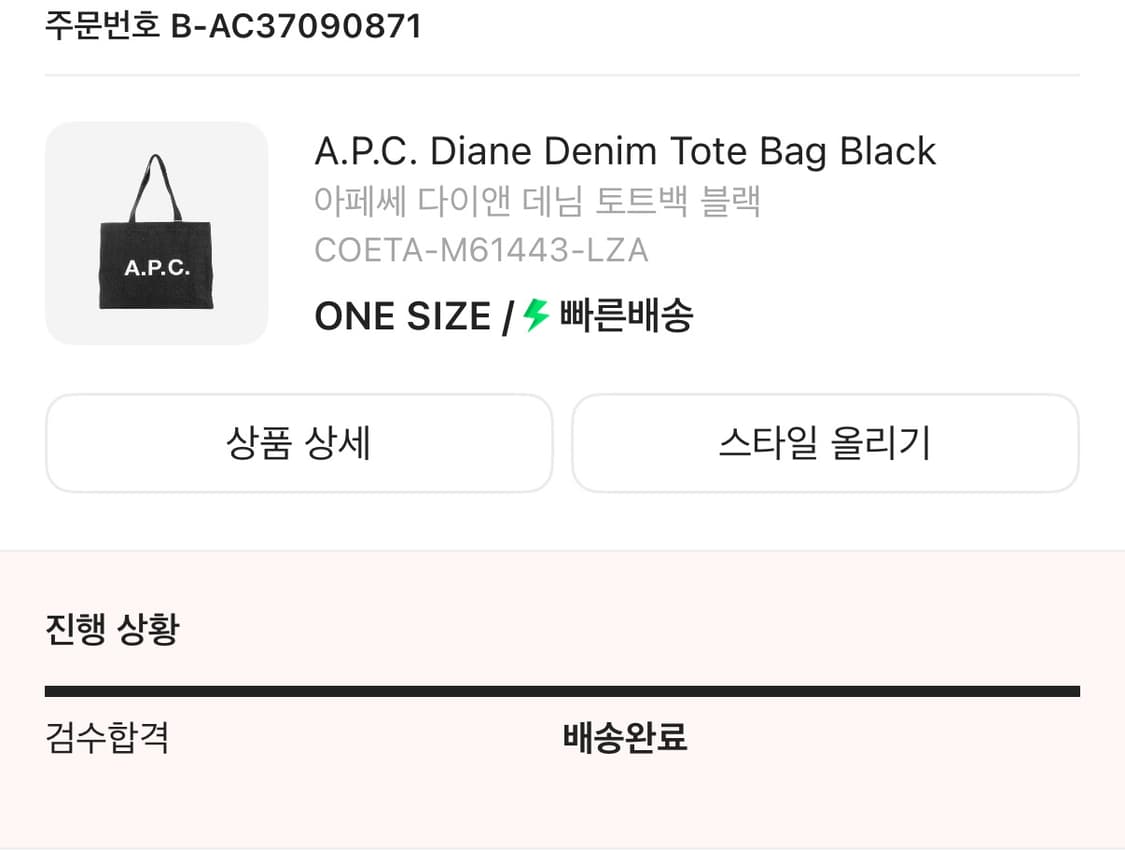Open the A.P.C. tote bag product thumbnail
1125x865 pixels.
coord(157,233)
